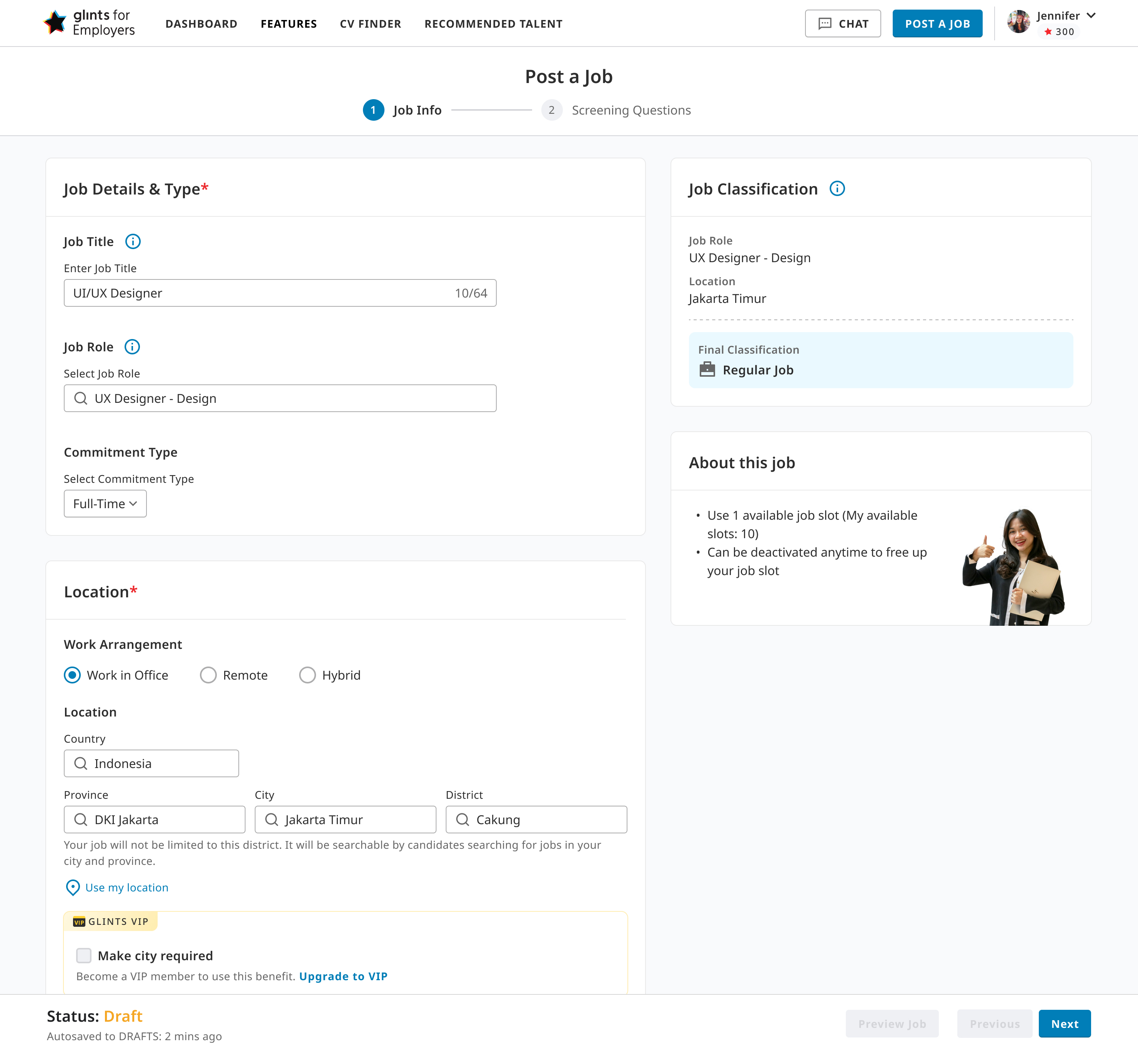Click the Job Role info icon
Viewport: 1138px width, 1064px height.
tap(132, 347)
